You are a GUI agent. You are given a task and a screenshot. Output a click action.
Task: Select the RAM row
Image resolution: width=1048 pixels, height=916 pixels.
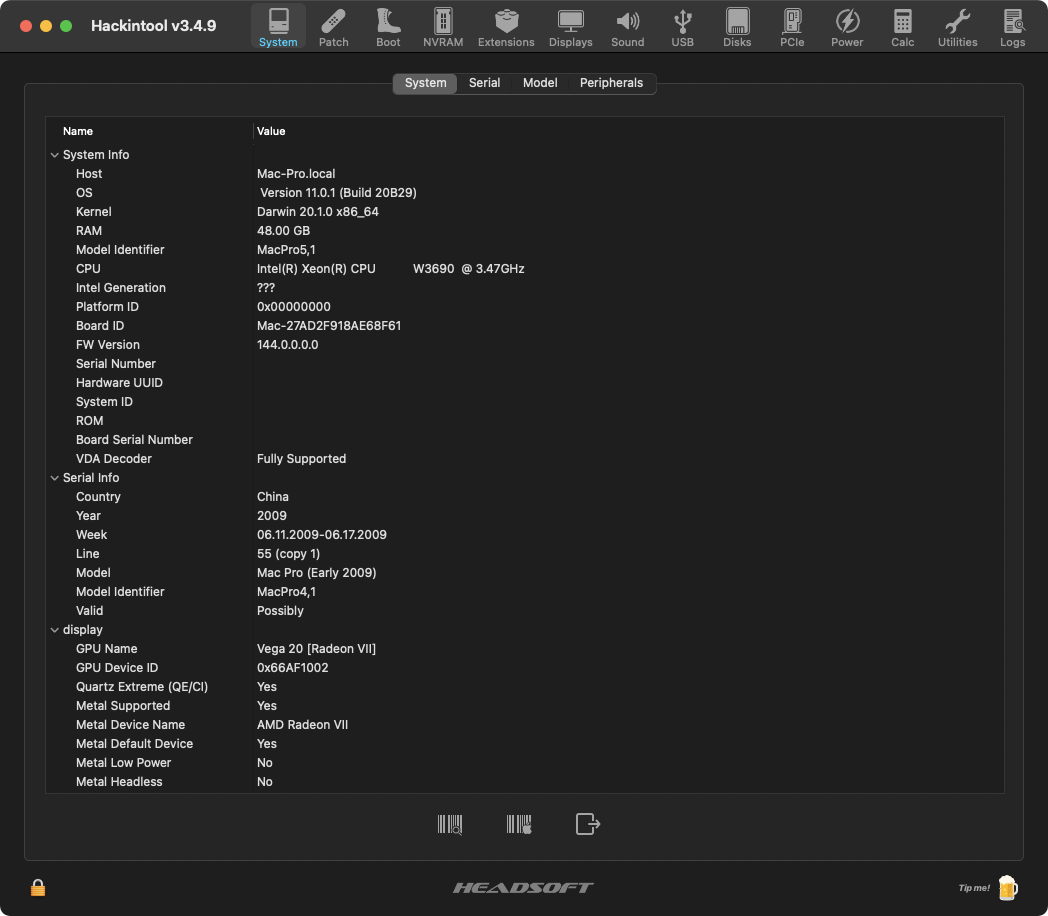click(x=525, y=231)
